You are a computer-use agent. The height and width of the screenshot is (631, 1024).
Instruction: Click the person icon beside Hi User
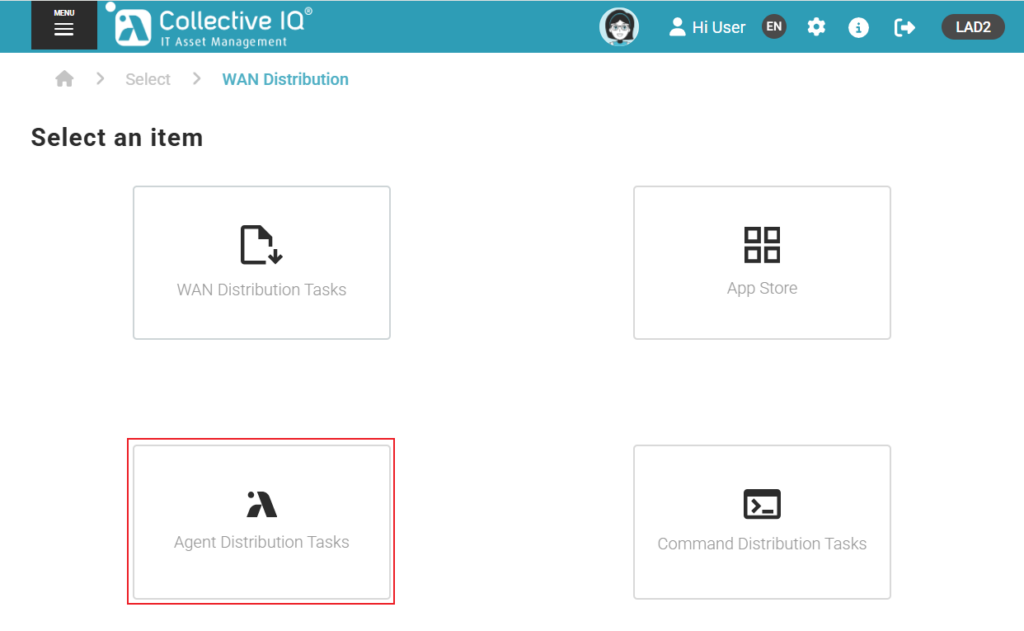(677, 27)
